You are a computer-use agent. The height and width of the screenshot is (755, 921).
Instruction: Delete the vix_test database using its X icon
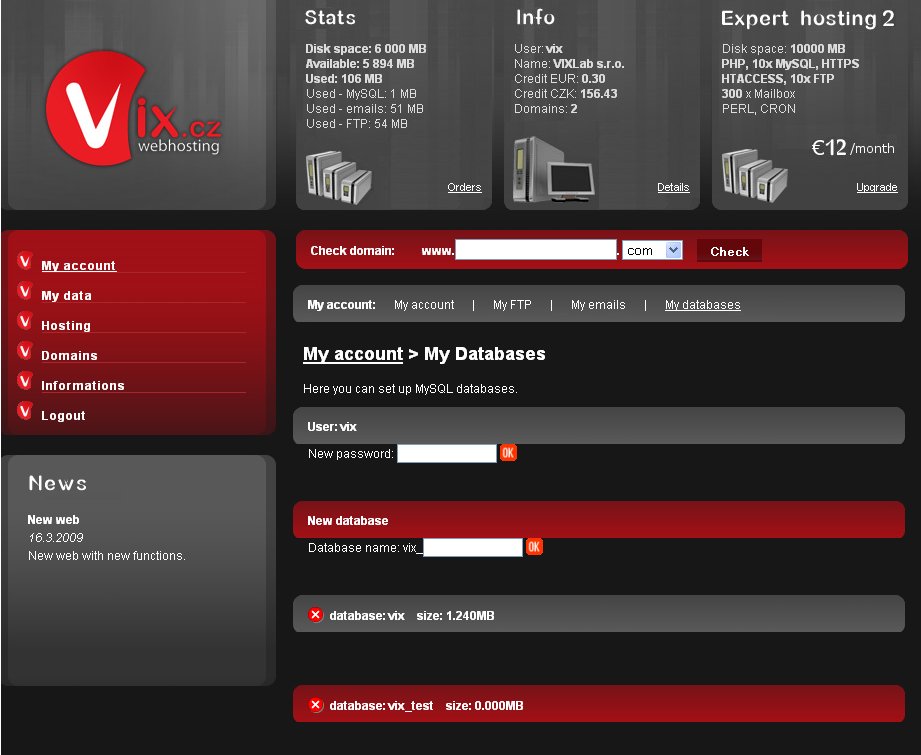point(316,705)
